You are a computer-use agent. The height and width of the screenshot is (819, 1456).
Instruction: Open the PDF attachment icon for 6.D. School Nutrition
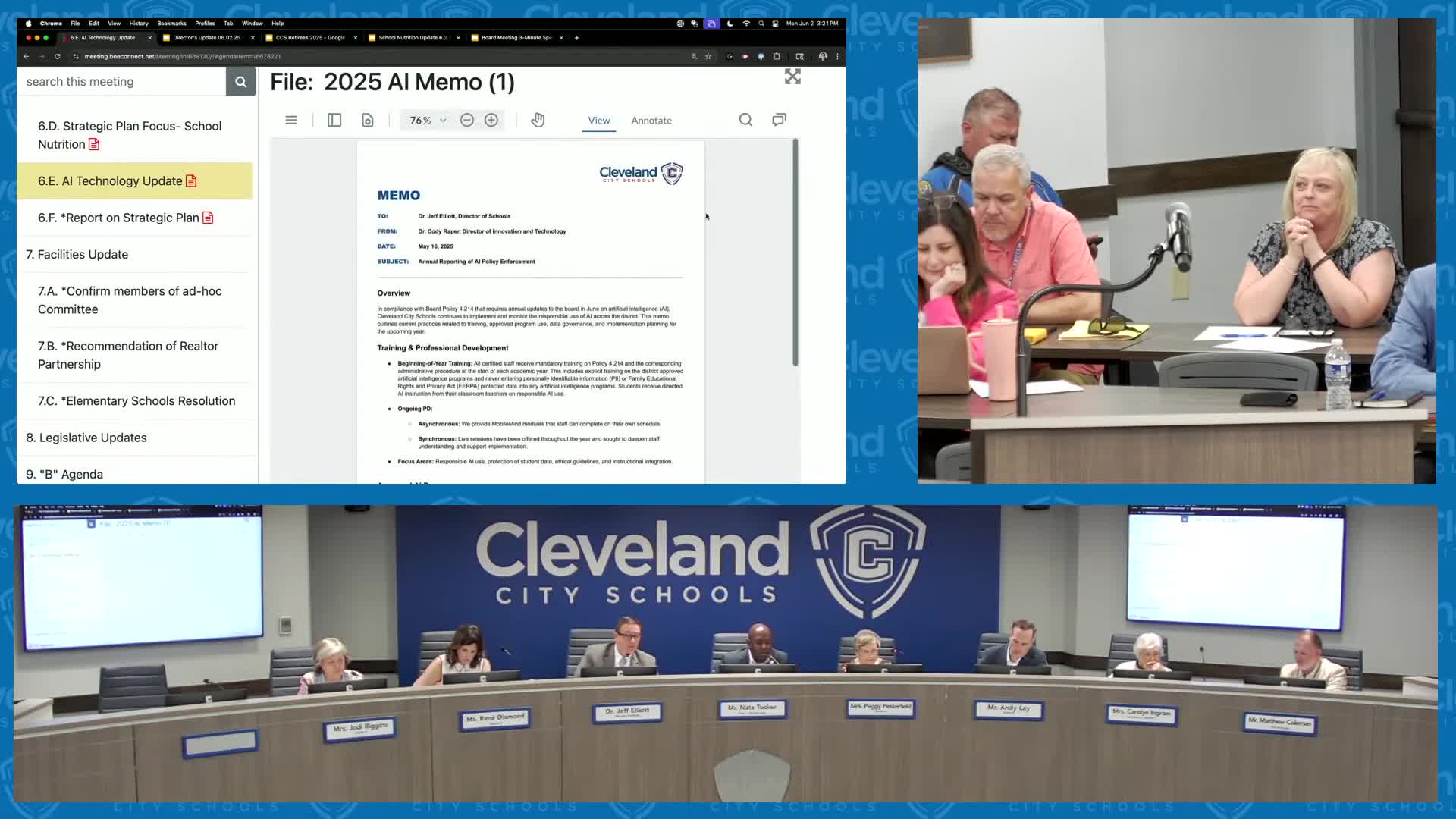(x=94, y=144)
